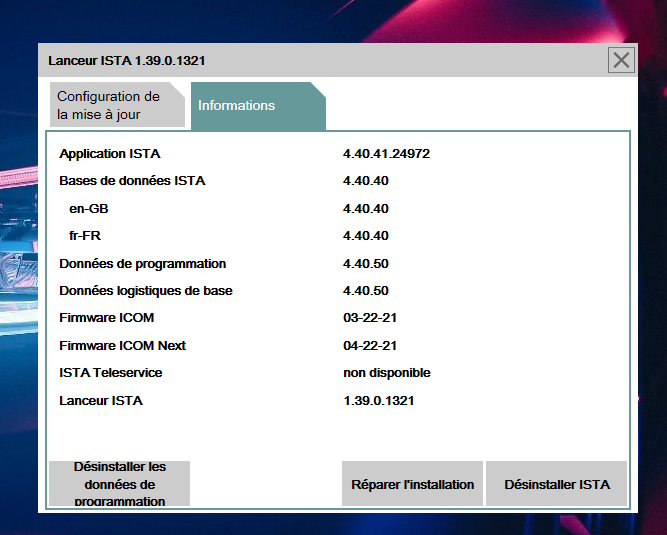Click Désinstaller les données de programmation button
This screenshot has height=535, width=667.
click(x=120, y=484)
